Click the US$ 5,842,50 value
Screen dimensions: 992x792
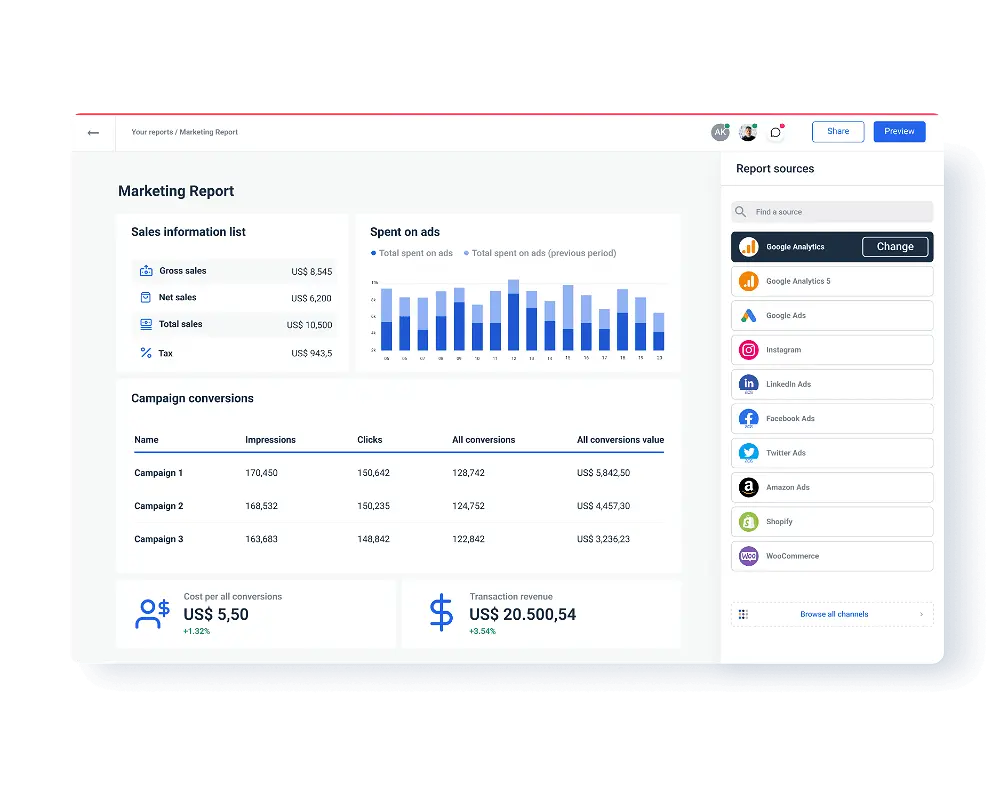pos(603,473)
